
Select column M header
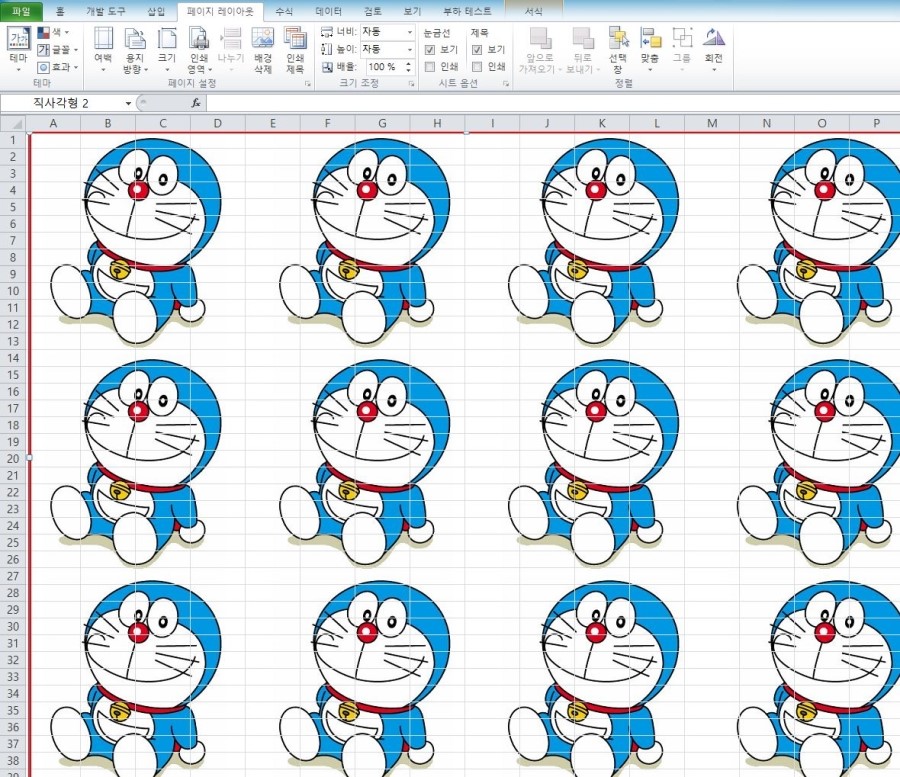(x=712, y=123)
